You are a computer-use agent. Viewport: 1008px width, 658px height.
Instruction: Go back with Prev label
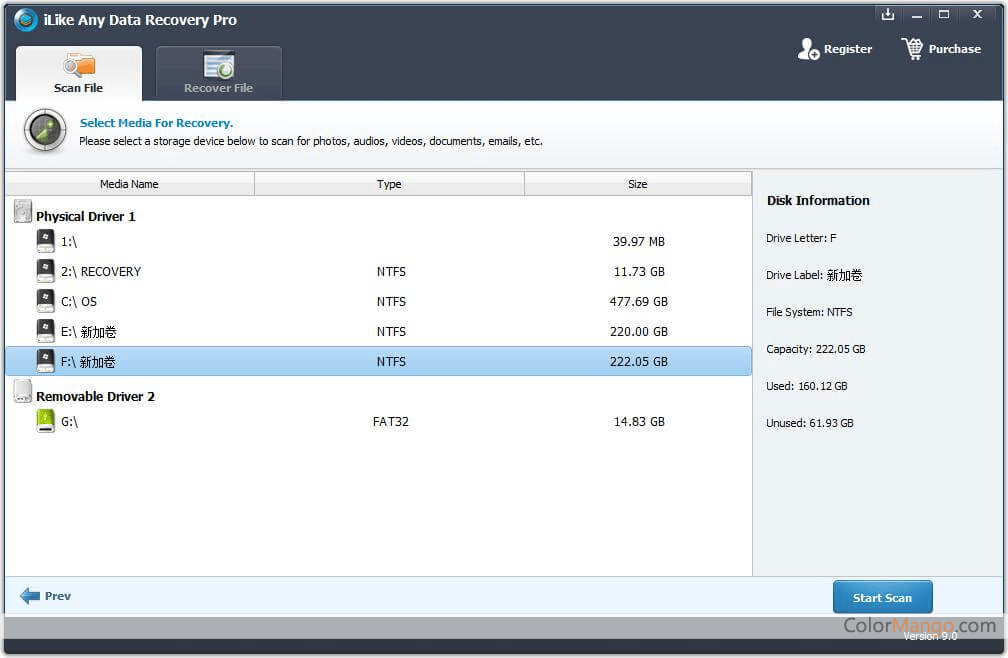click(58, 596)
